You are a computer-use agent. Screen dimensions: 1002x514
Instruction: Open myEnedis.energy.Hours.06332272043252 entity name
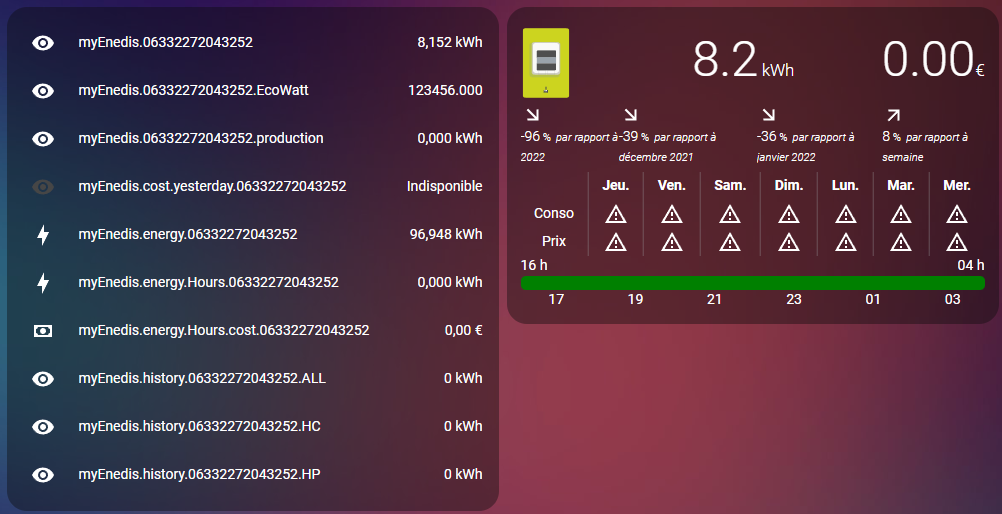[x=208, y=282]
